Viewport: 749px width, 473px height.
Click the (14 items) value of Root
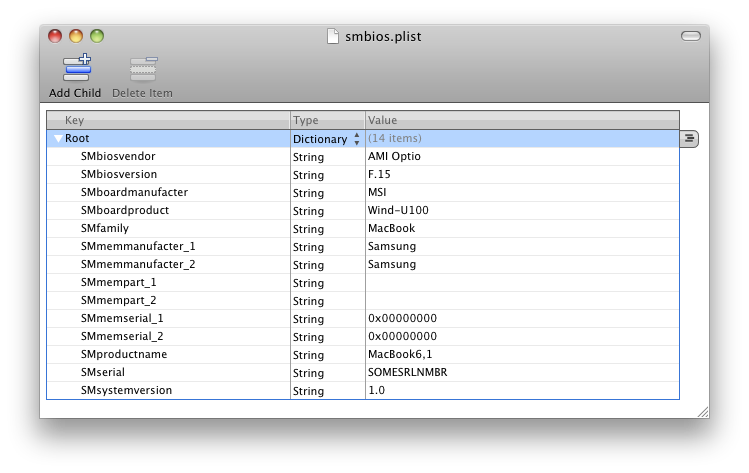pyautogui.click(x=395, y=139)
